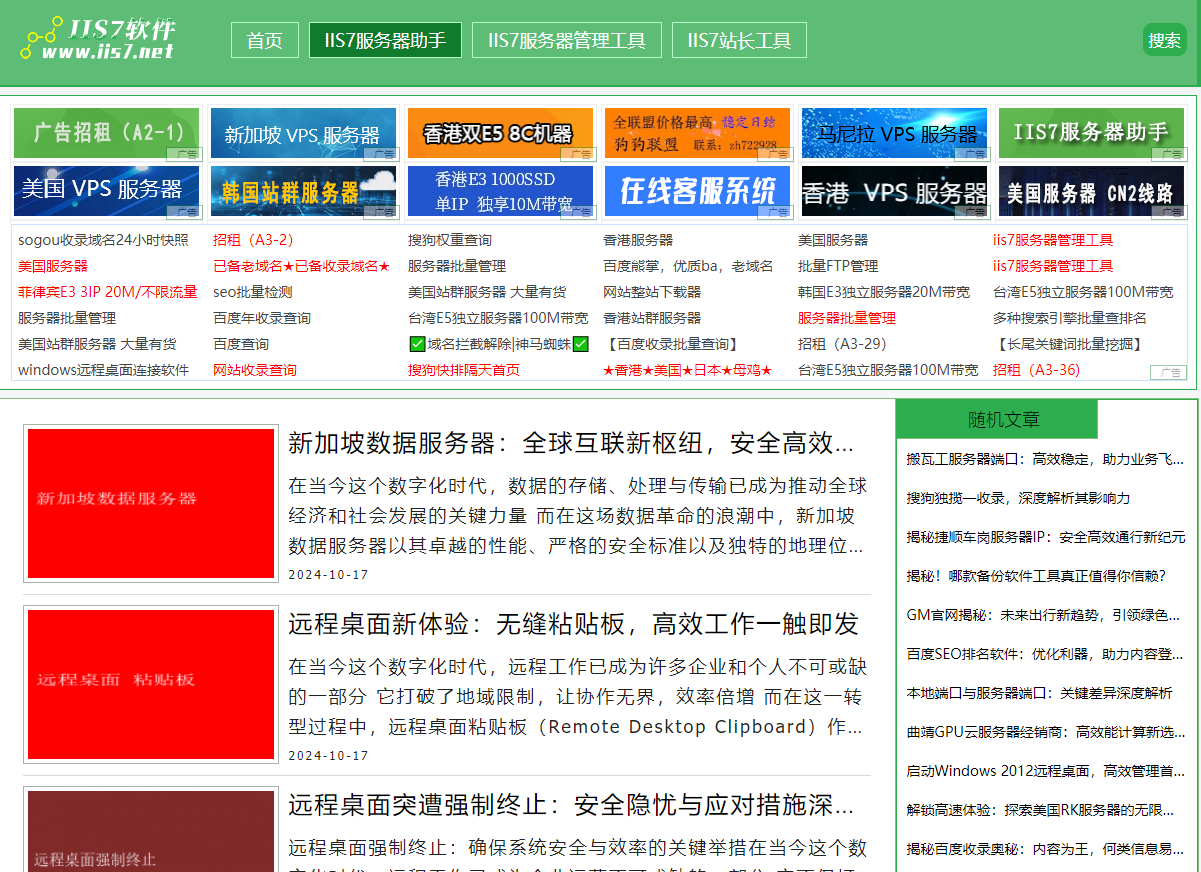Open the 新加坡 VPS 服务器 banner
The image size is (1201, 872).
[x=303, y=133]
